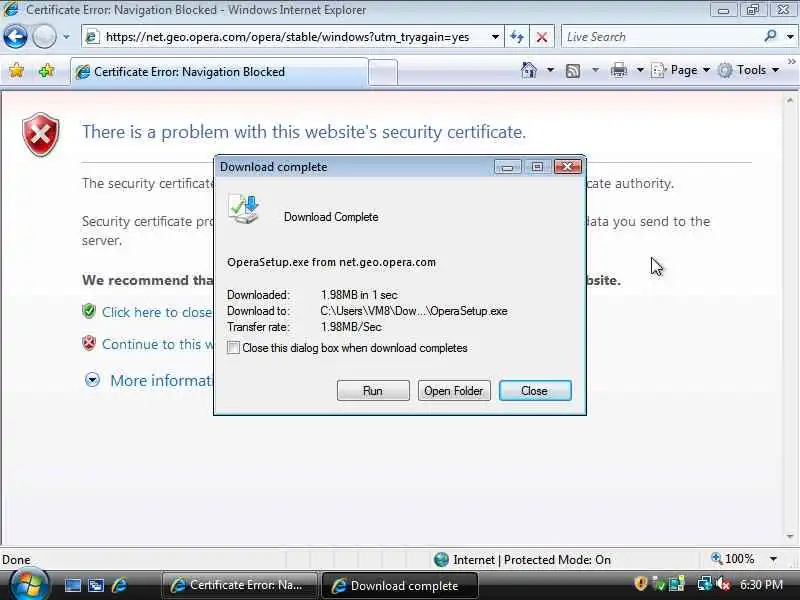
Task: Click the Home icon in command bar
Action: coord(529,70)
